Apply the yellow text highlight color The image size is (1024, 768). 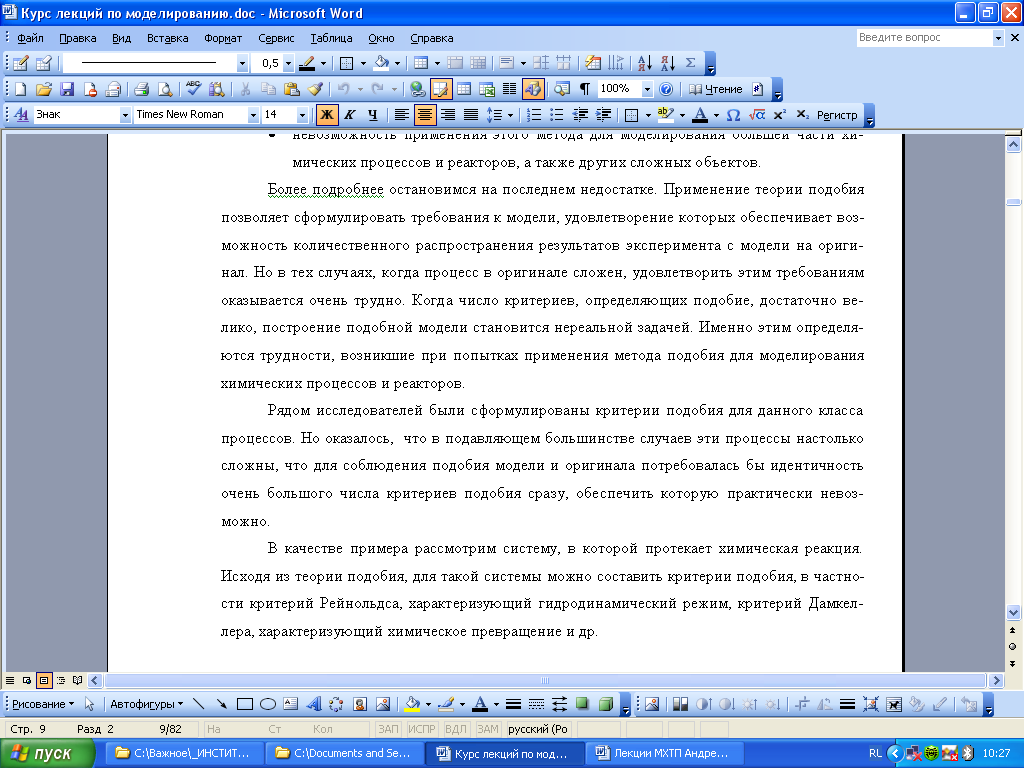pos(665,115)
